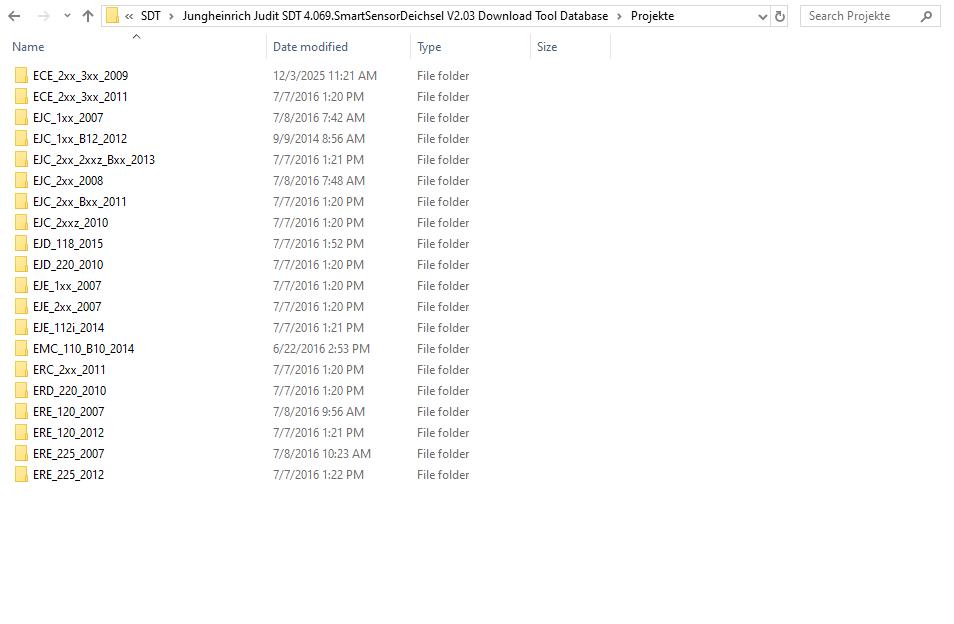Click the ERE_225_2012 folder name
Screen dimensions: 954x624
[68, 475]
